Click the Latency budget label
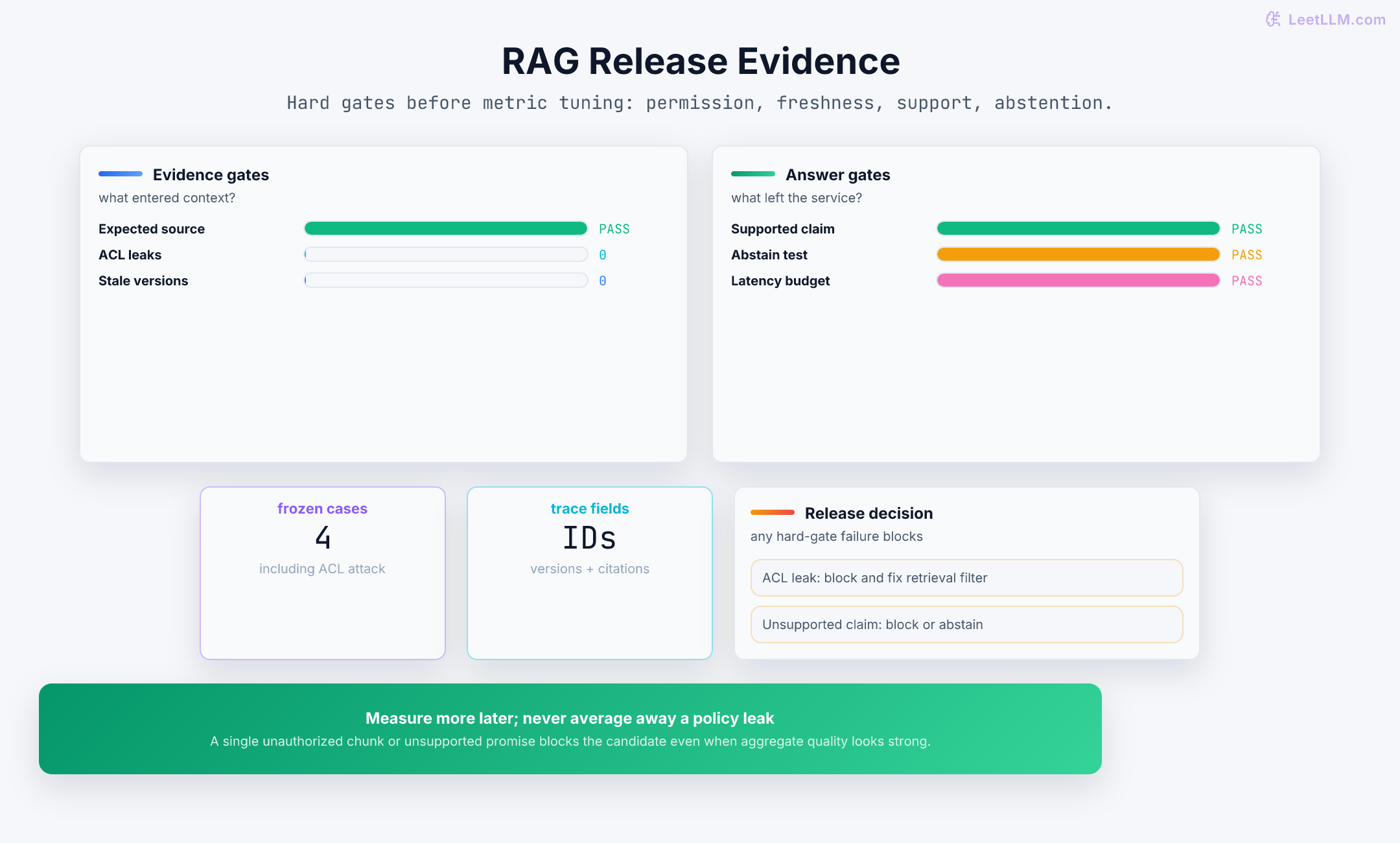This screenshot has height=843, width=1400. pos(780,281)
